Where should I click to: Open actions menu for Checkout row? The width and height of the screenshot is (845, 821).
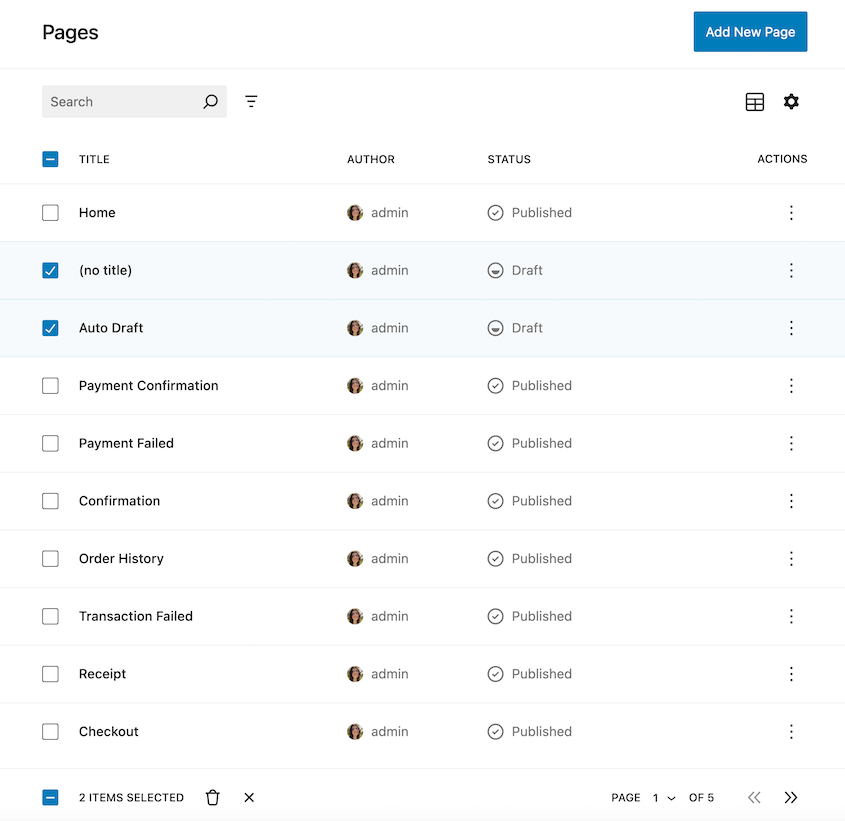(x=791, y=732)
